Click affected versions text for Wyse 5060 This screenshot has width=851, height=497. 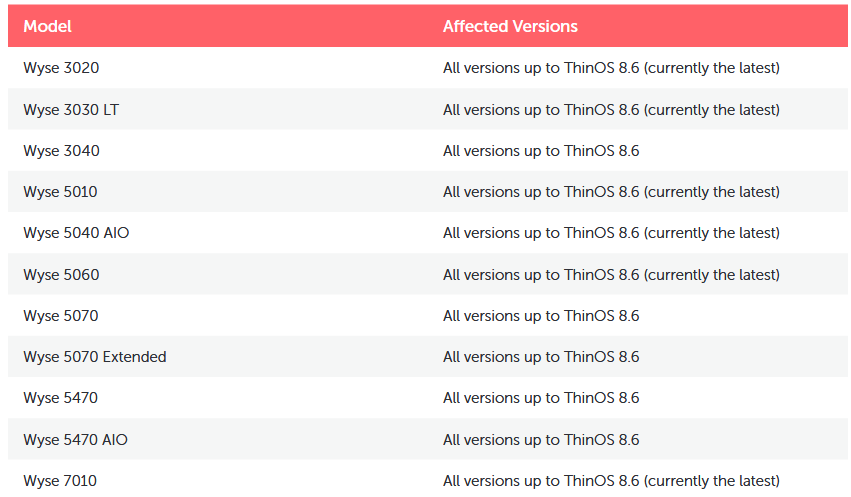[611, 275]
